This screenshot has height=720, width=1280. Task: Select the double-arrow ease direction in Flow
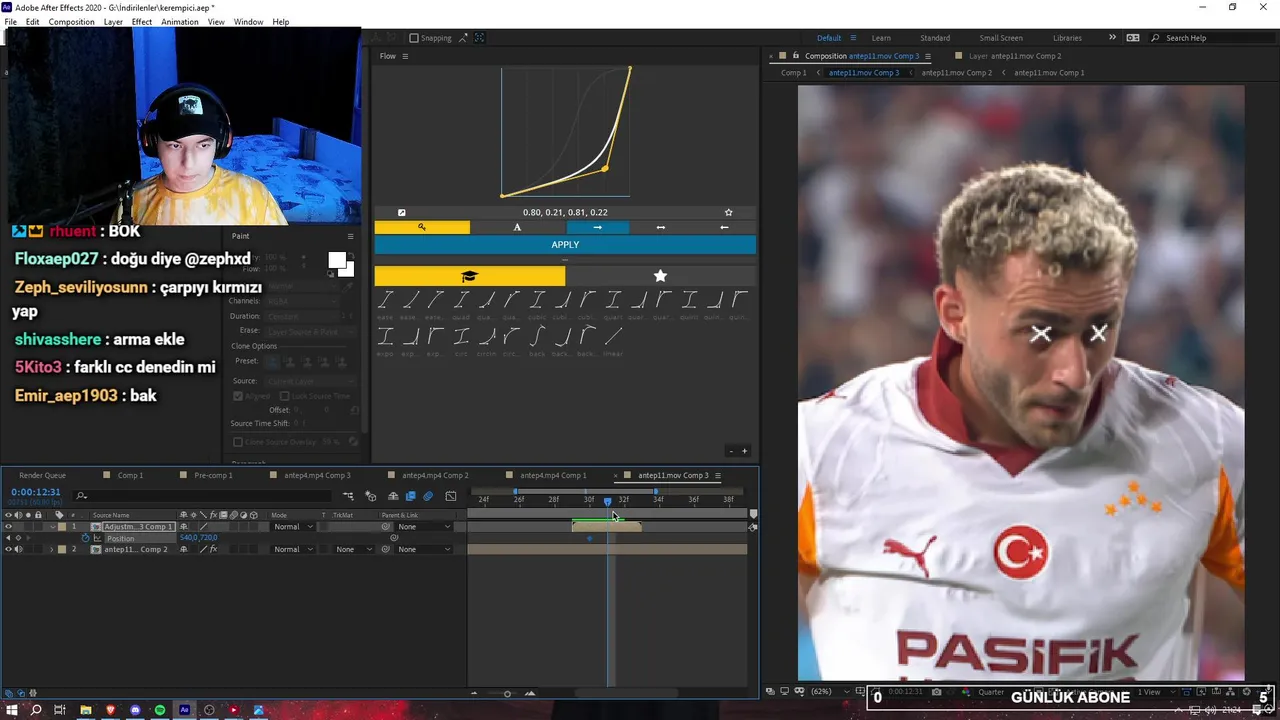point(660,227)
